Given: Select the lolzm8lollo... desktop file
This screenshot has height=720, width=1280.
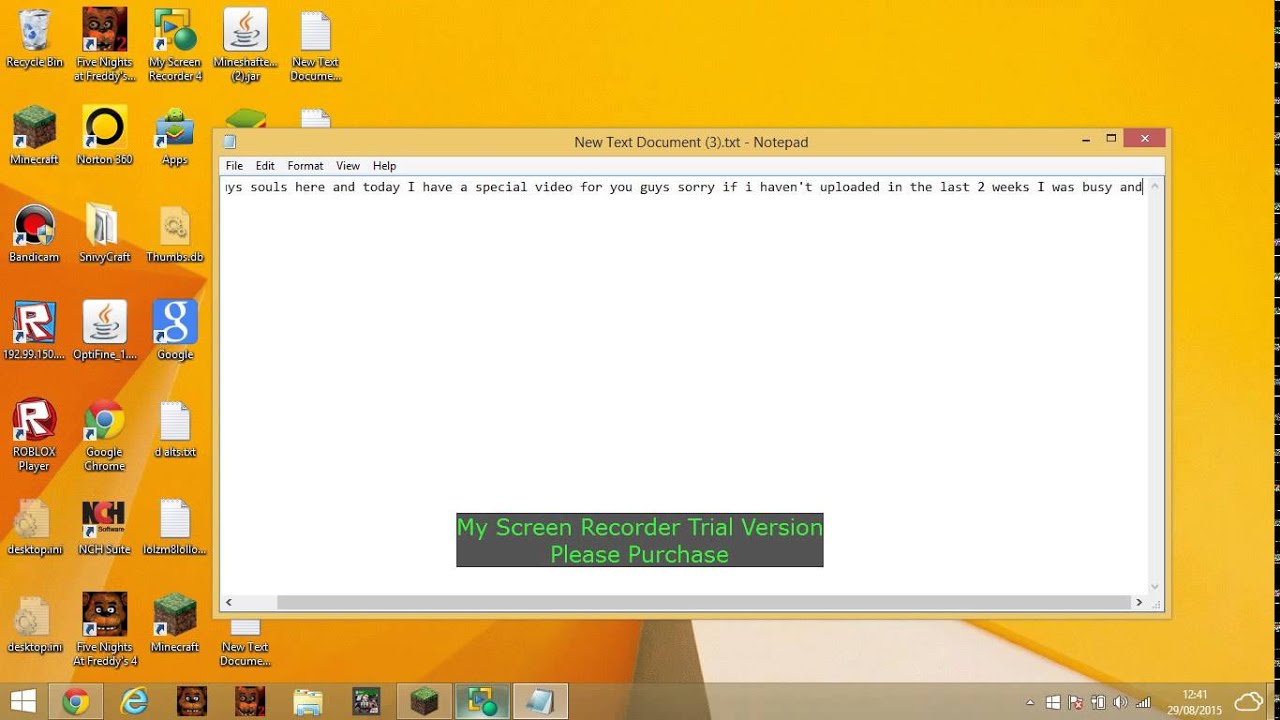Looking at the screenshot, I should (175, 527).
